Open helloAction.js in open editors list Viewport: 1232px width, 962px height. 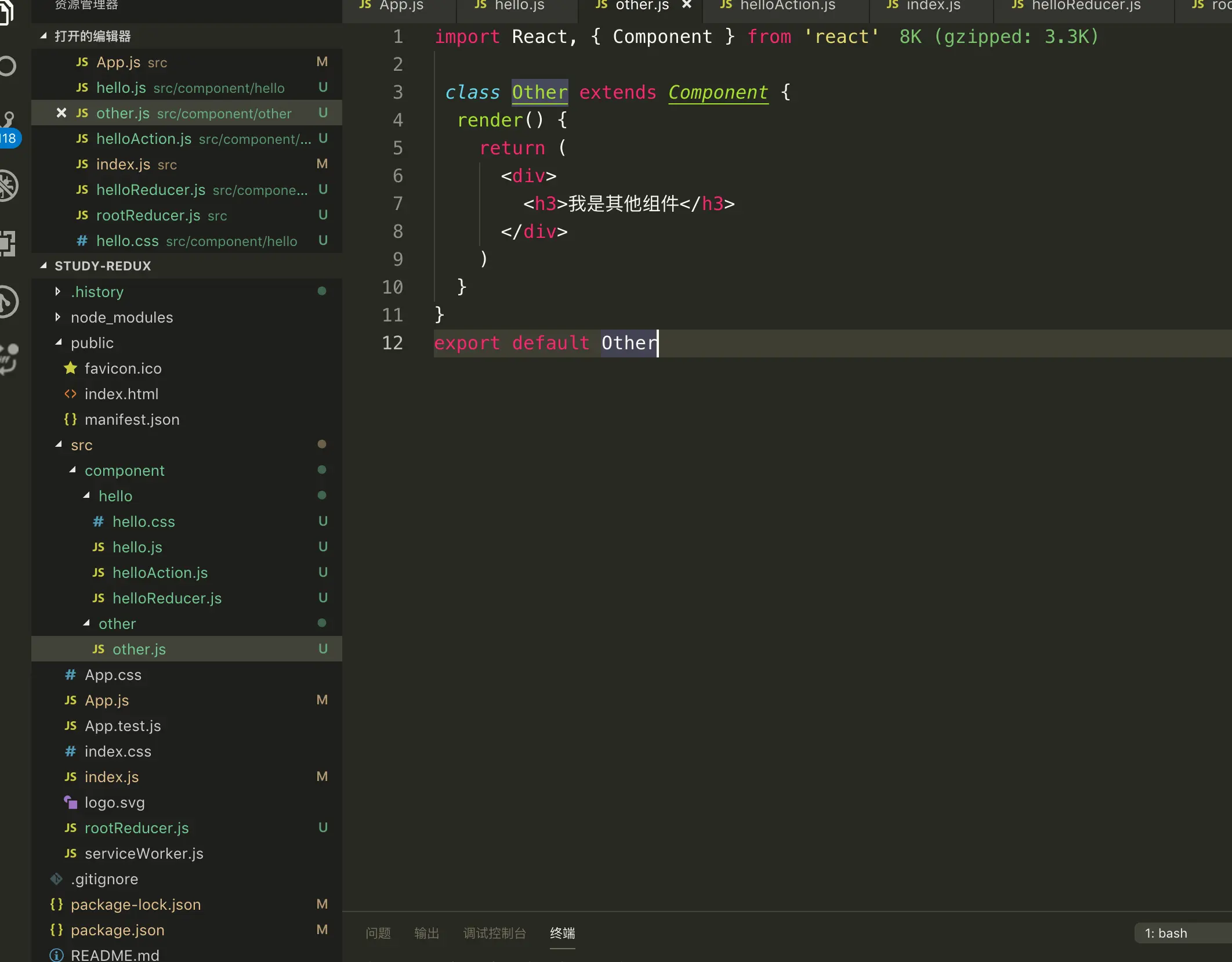point(187,138)
